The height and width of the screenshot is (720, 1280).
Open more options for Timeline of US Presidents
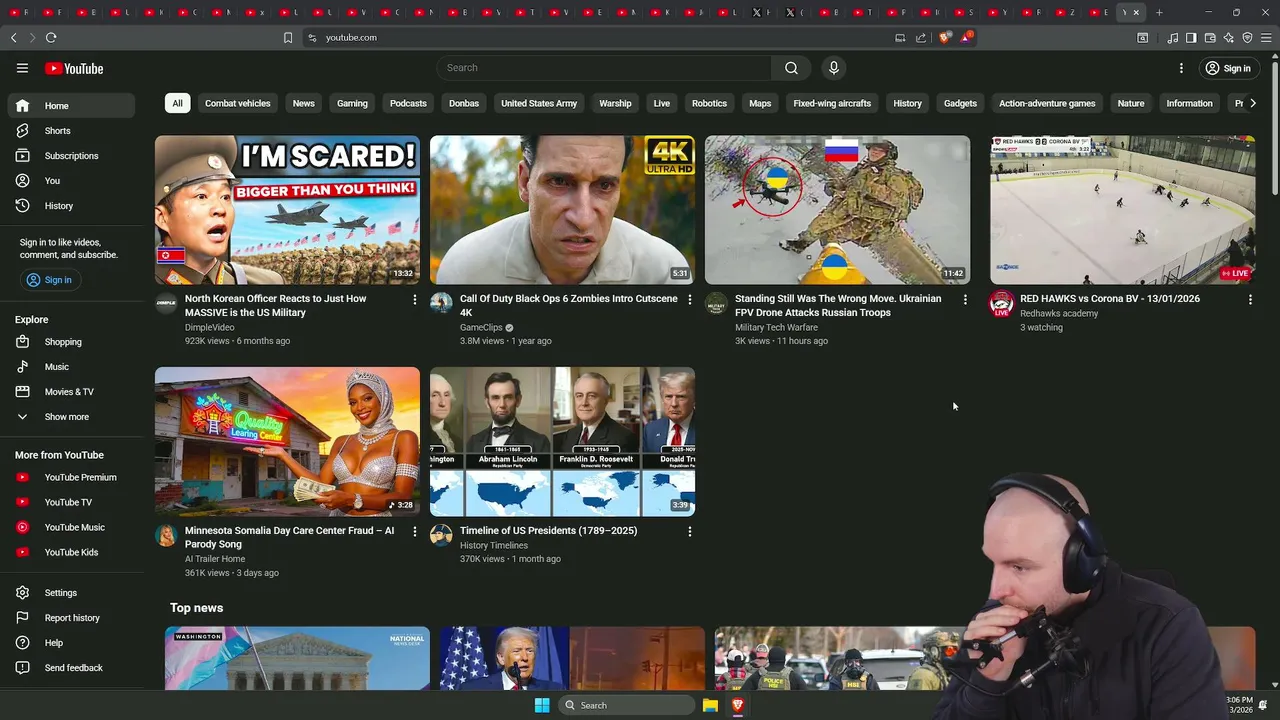[x=689, y=531]
